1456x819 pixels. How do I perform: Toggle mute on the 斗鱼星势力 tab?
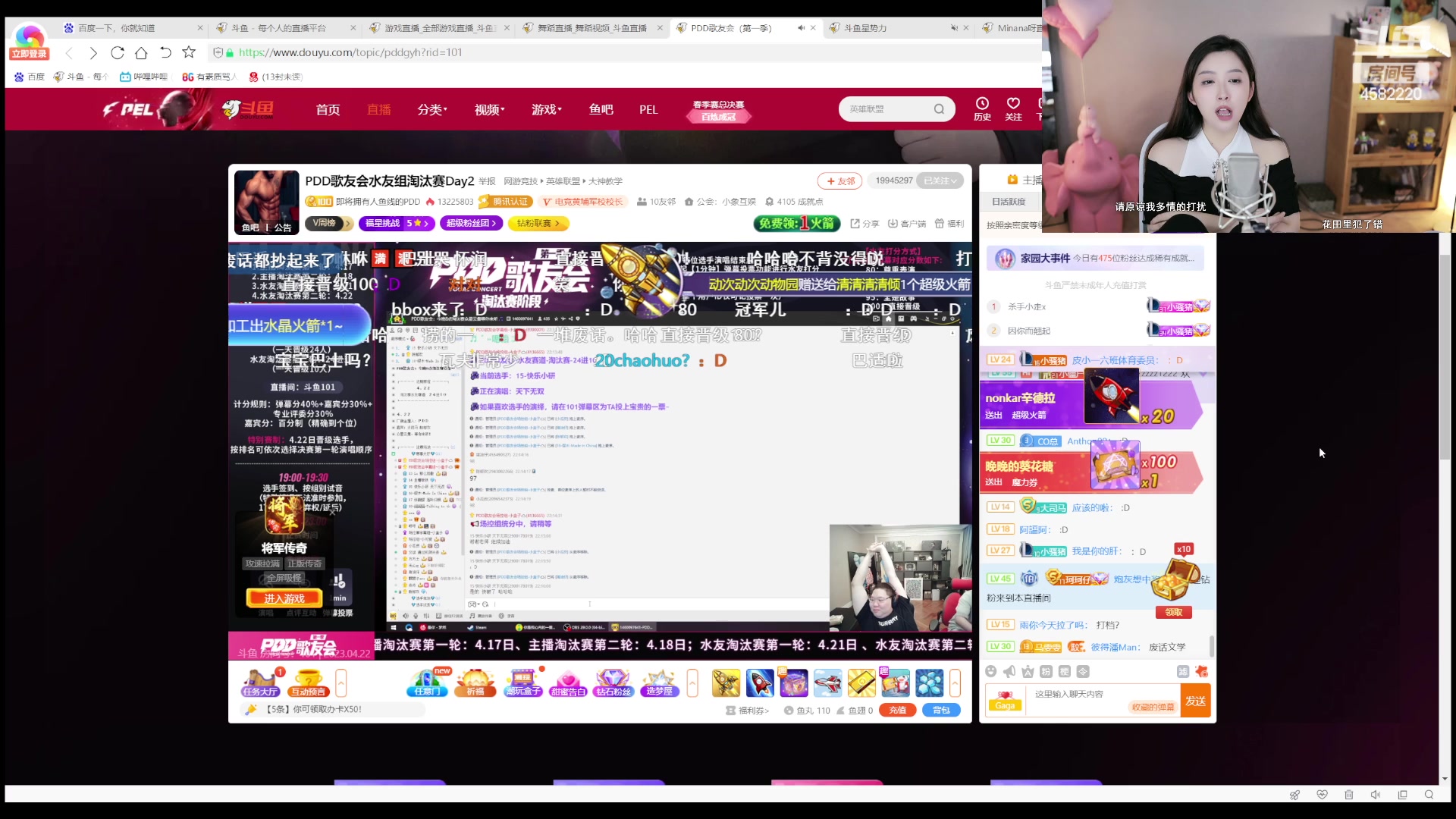[x=954, y=28]
